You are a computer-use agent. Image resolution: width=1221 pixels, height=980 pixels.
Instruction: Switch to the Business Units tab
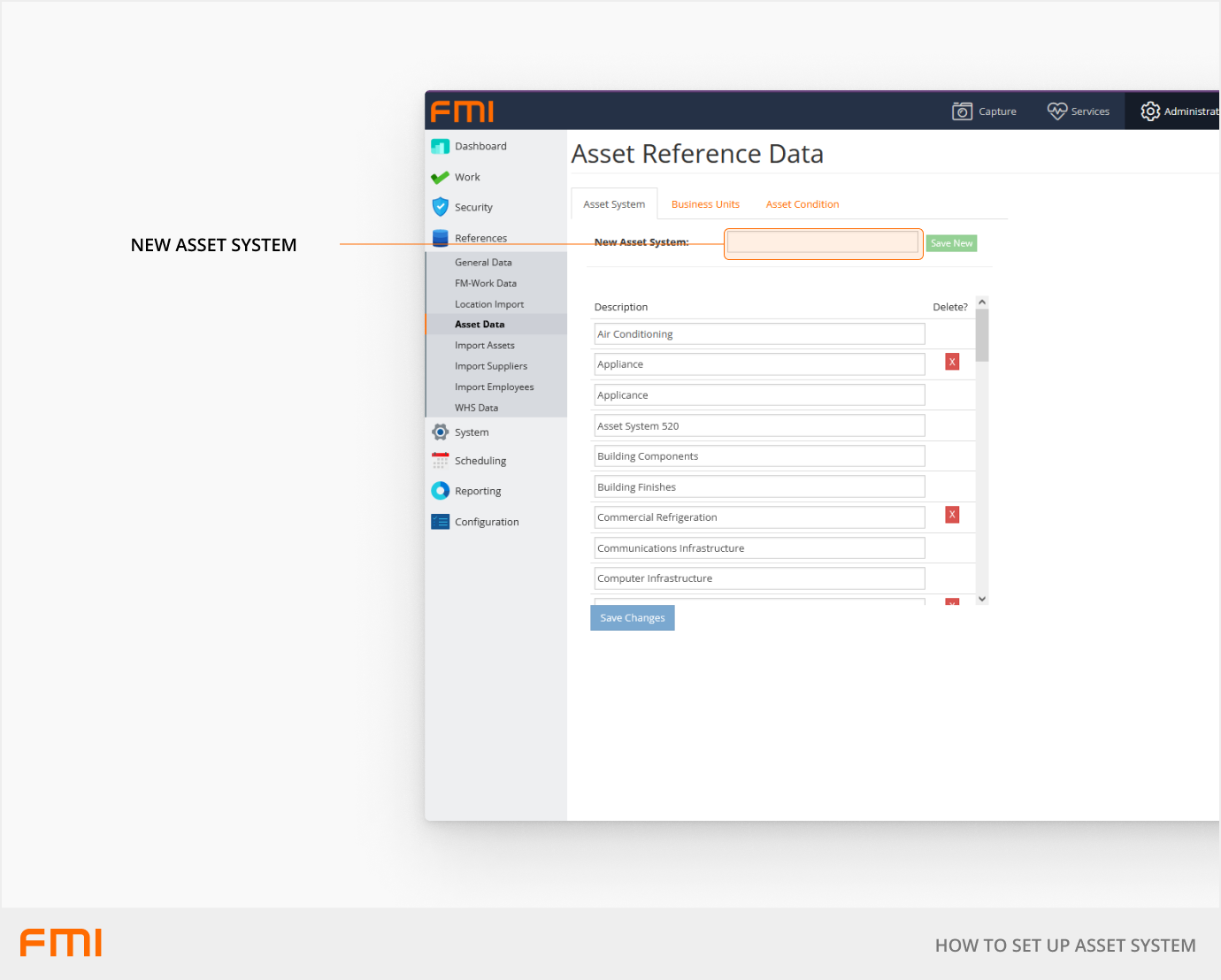pyautogui.click(x=705, y=204)
